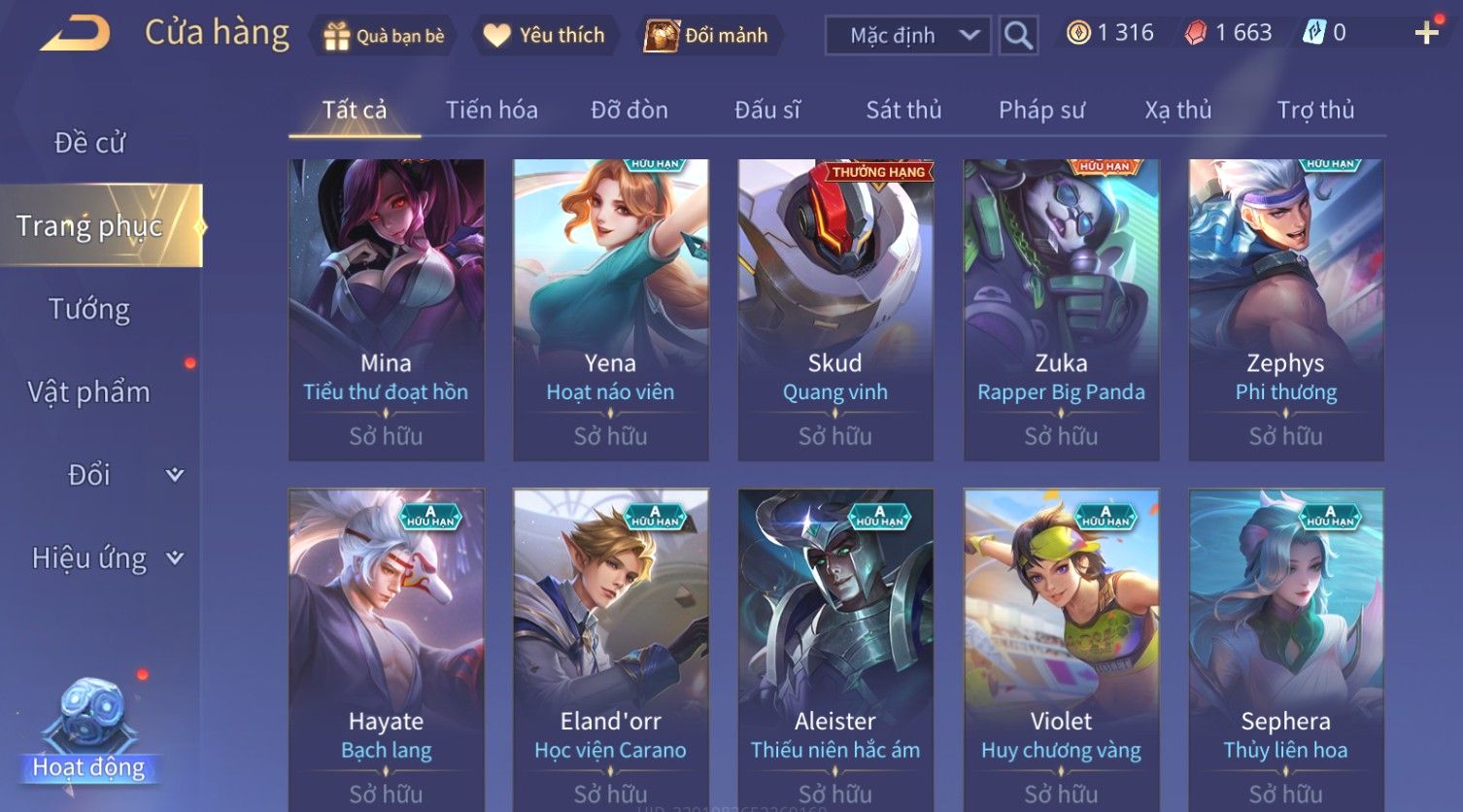Open the Tiến hóa tab

492,110
